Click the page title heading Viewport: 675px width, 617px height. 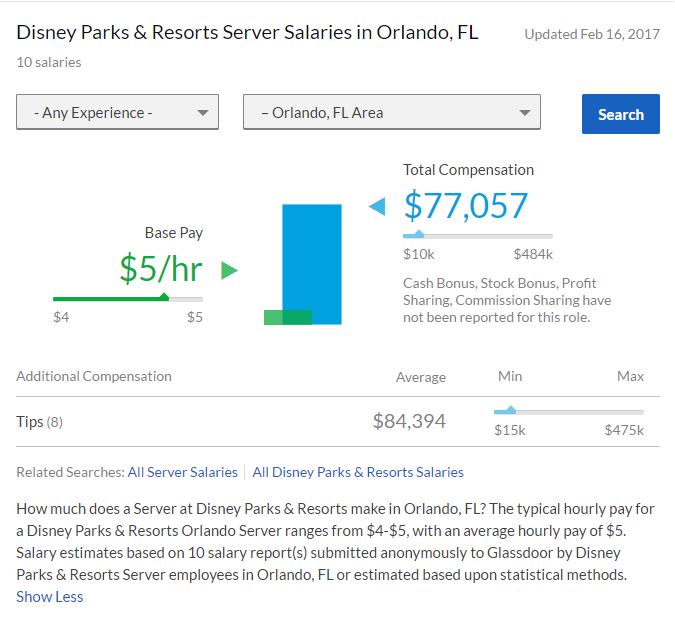(x=247, y=32)
